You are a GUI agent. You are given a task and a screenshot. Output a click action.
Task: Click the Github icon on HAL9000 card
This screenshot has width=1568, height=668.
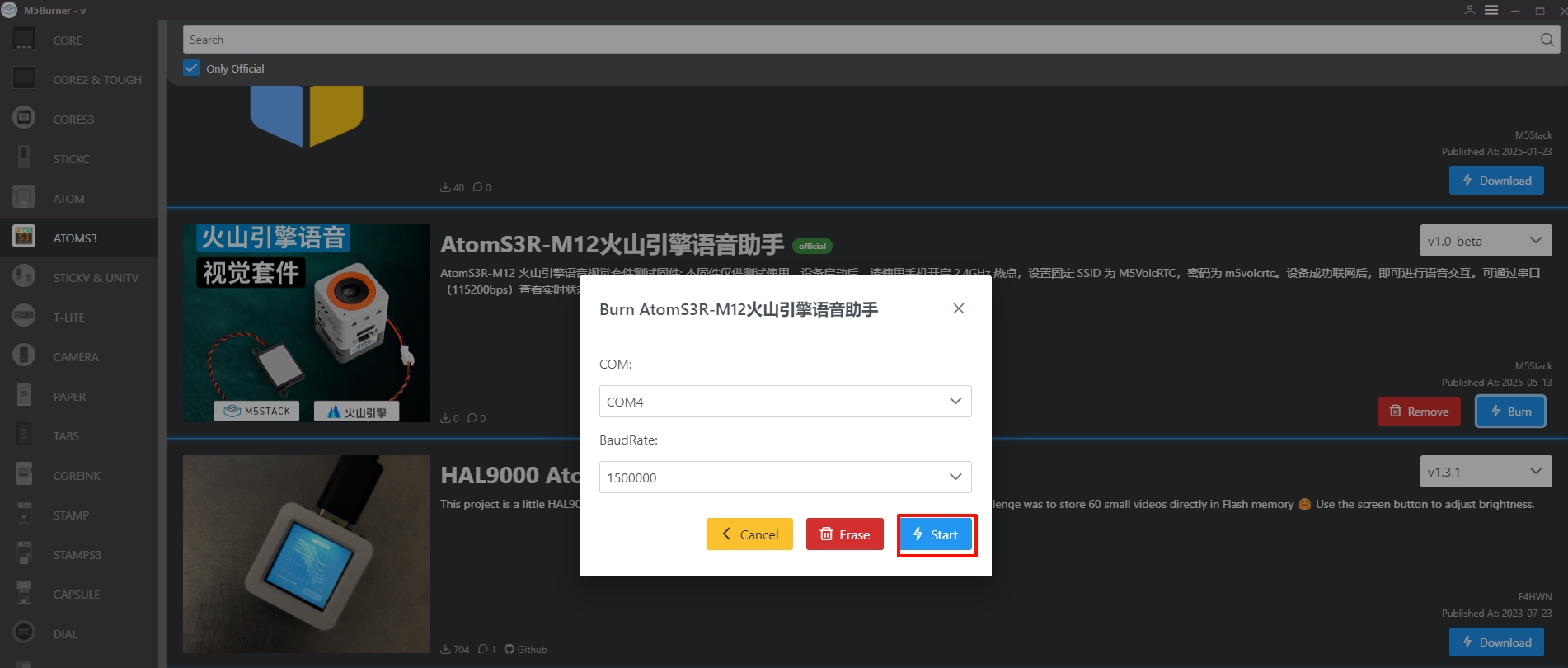[x=509, y=649]
